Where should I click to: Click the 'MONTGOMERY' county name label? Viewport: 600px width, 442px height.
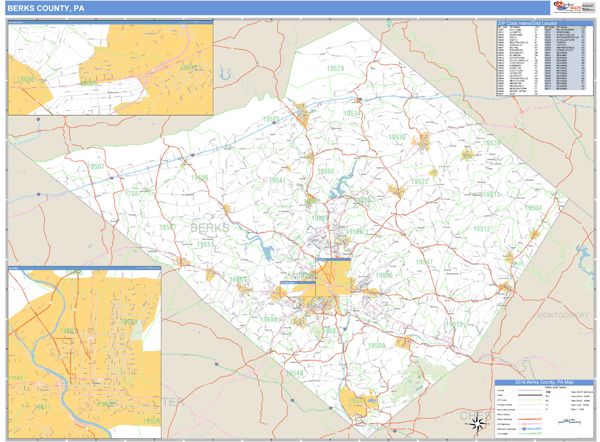click(x=563, y=315)
